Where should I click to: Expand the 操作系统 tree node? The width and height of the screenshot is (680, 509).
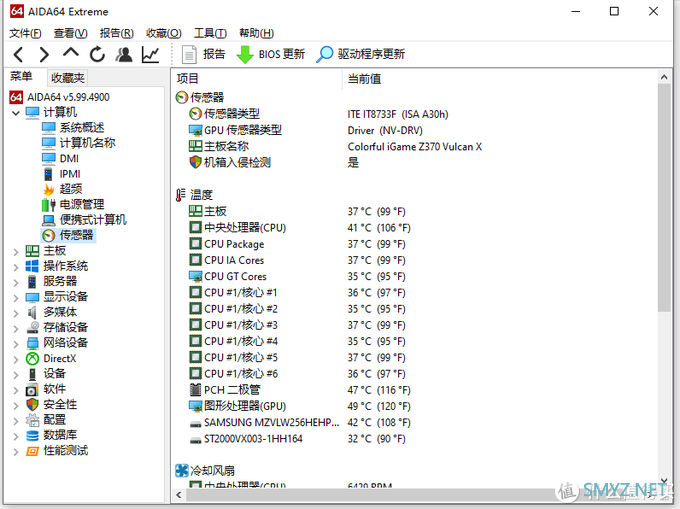tap(16, 268)
